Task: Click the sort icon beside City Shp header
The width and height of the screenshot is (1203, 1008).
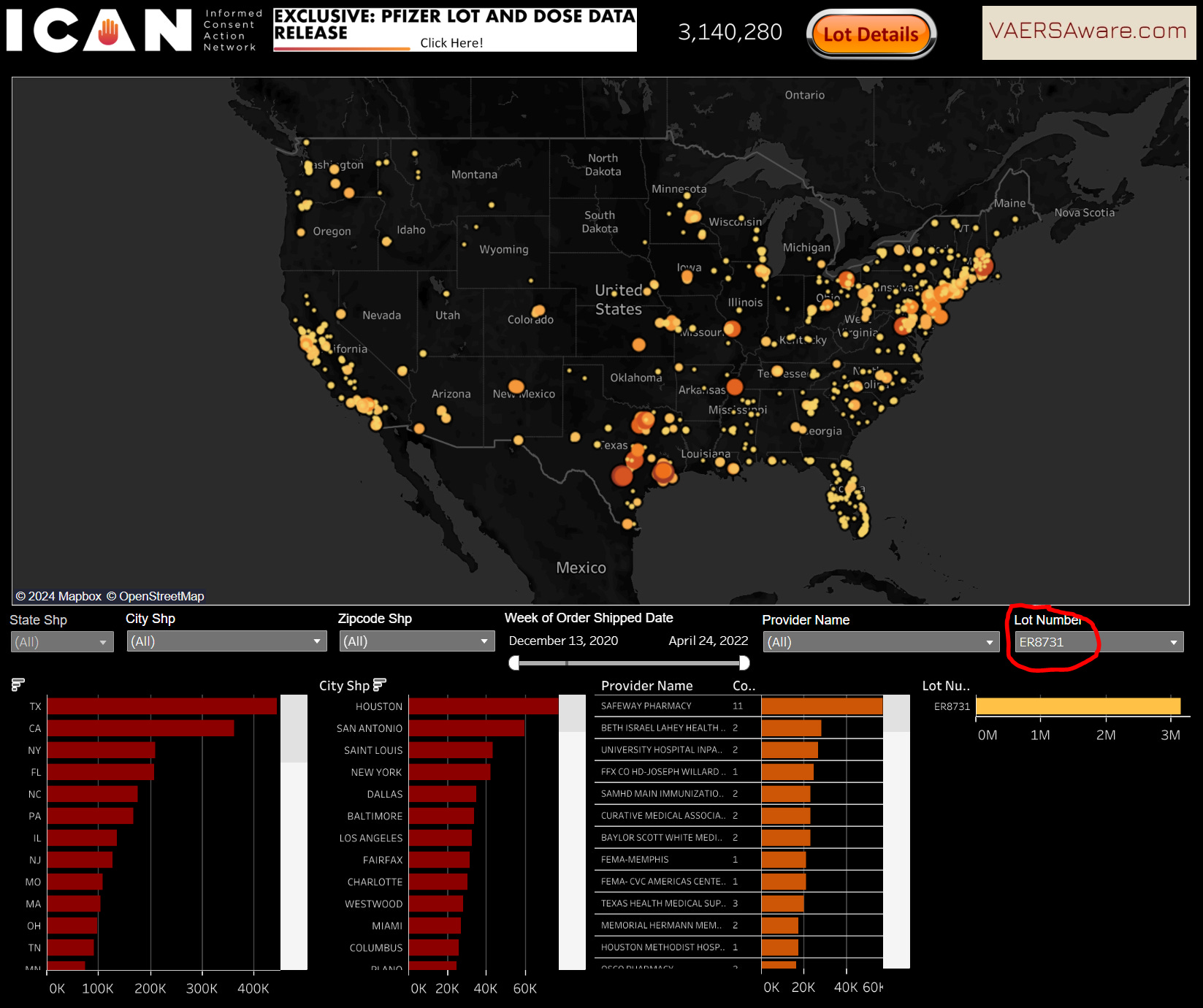Action: [x=379, y=684]
